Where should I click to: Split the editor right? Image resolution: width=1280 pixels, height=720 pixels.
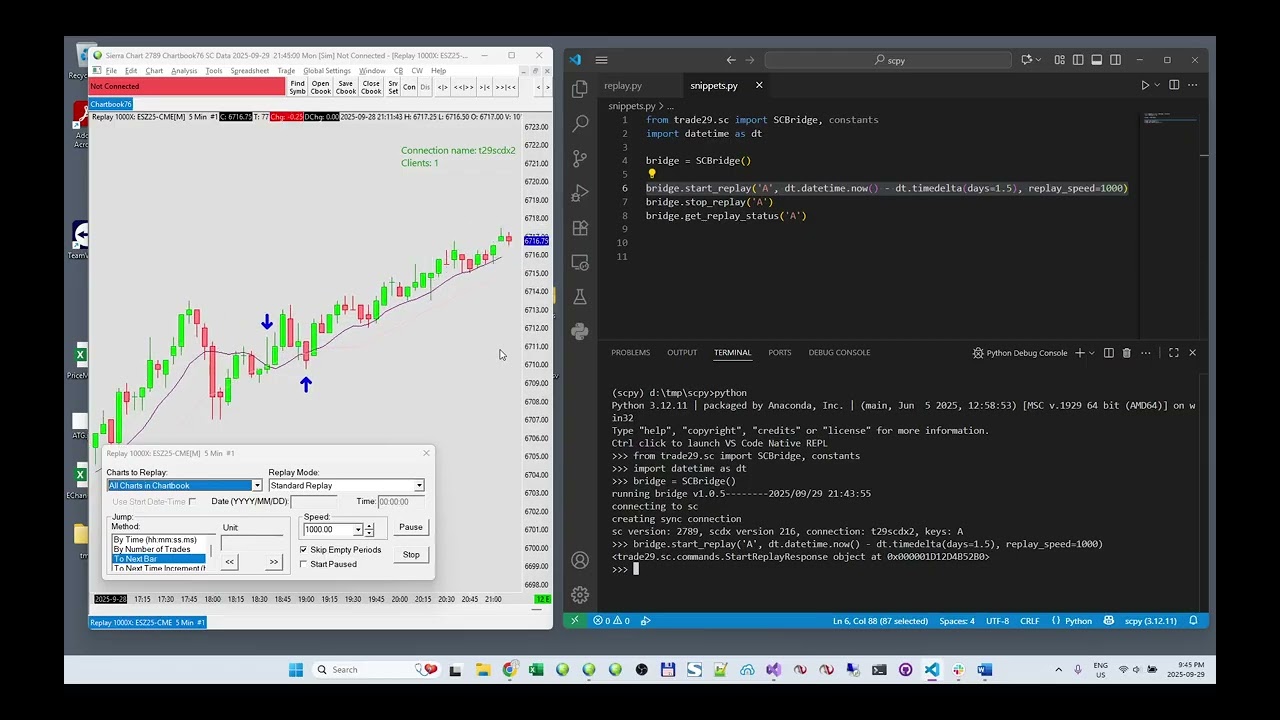pos(1174,86)
